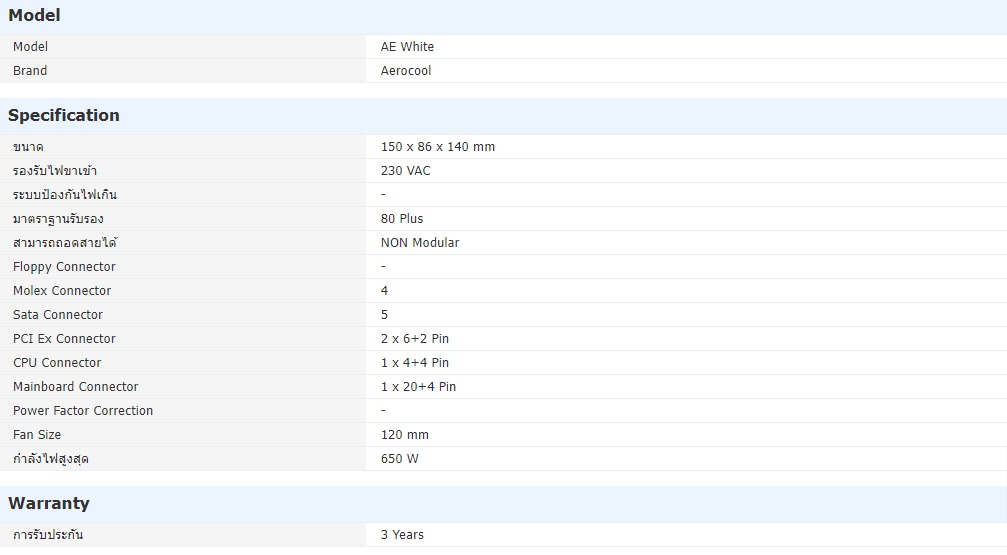Select the 1 x 20+4 Pin value
Screen dimensions: 1007x555
tap(418, 387)
